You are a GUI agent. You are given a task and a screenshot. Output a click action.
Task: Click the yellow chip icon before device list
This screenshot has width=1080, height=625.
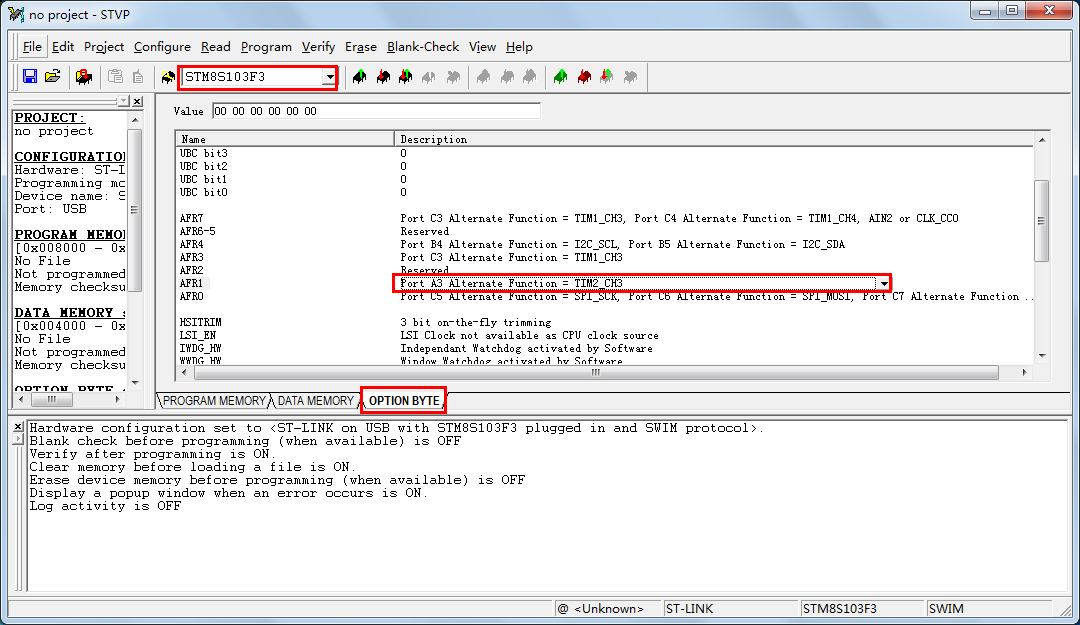[x=168, y=77]
